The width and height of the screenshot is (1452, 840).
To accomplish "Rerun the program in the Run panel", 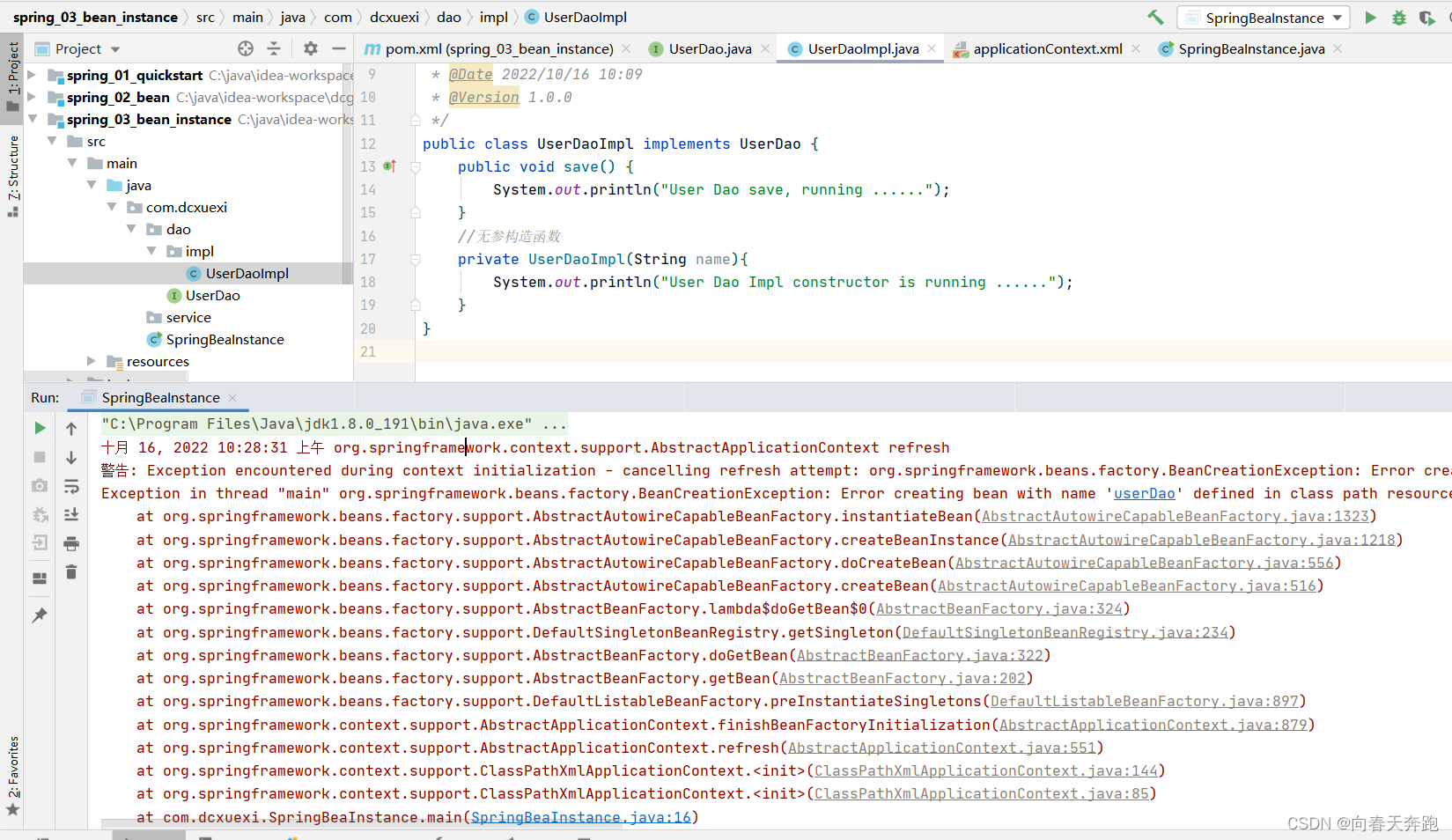I will [x=40, y=428].
